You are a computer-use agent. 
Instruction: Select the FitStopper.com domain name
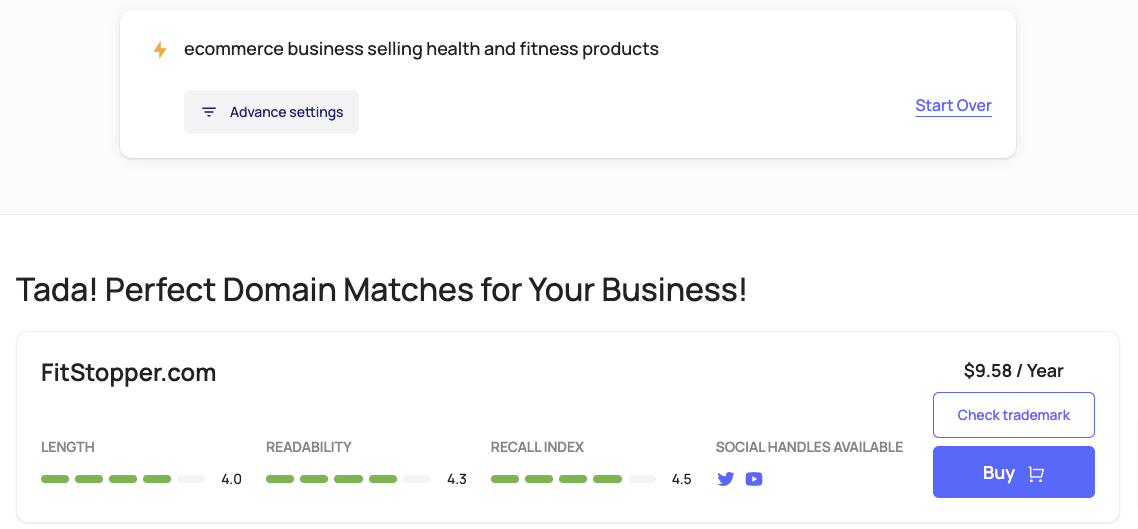(129, 373)
